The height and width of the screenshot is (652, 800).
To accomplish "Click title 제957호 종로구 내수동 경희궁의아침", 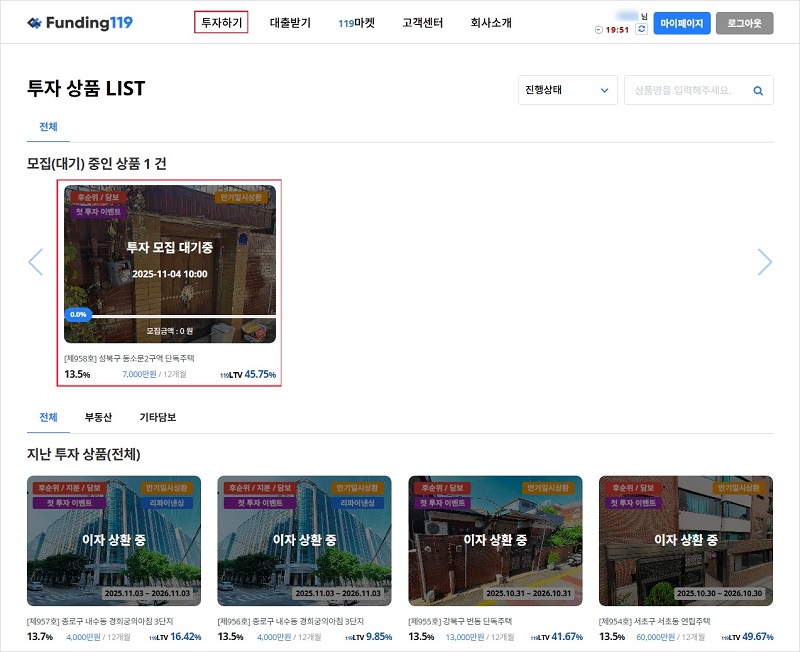I will click(x=100, y=621).
